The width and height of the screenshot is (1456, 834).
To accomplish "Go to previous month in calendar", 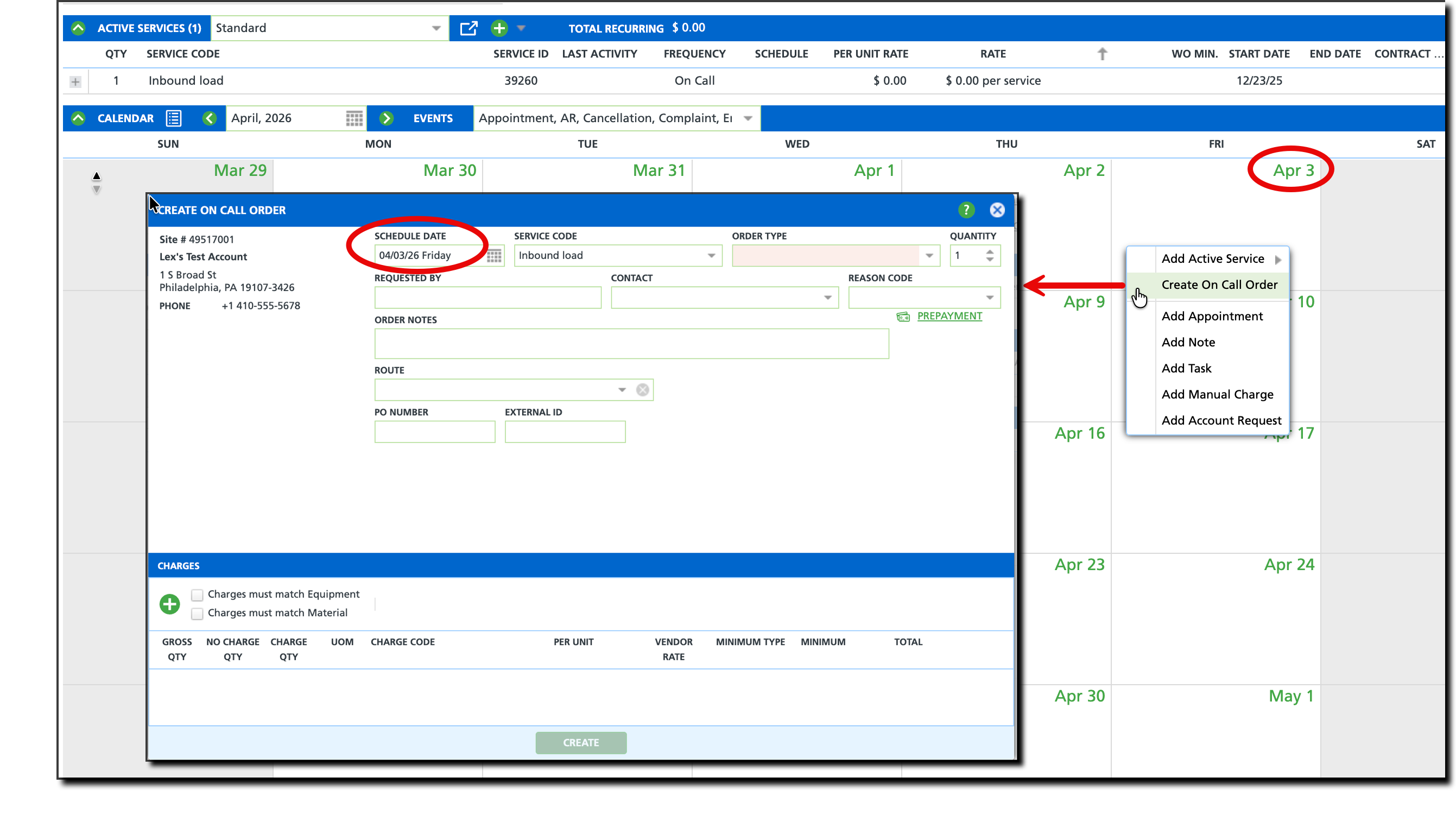I will click(x=210, y=118).
